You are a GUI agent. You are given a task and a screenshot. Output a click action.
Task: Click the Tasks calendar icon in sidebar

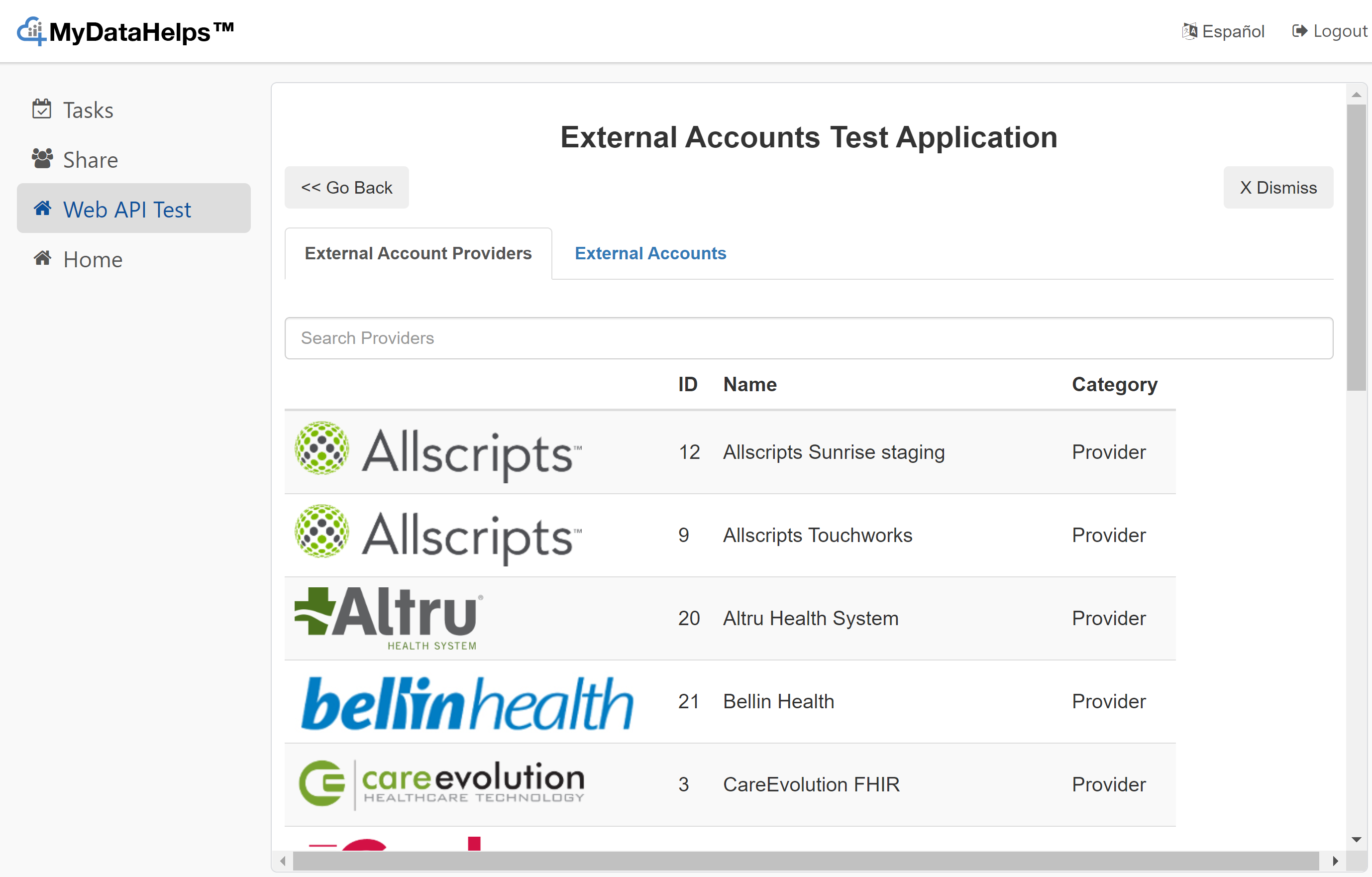tap(42, 109)
